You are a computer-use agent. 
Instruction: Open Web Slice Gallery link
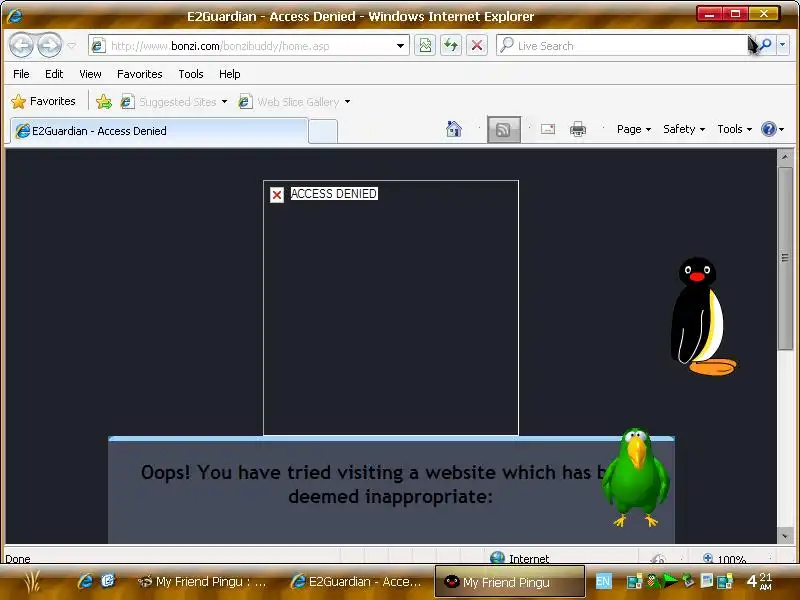(x=289, y=102)
